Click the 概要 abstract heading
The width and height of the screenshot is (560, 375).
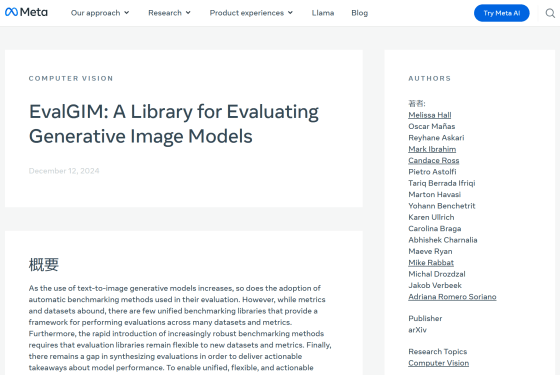coord(44,265)
